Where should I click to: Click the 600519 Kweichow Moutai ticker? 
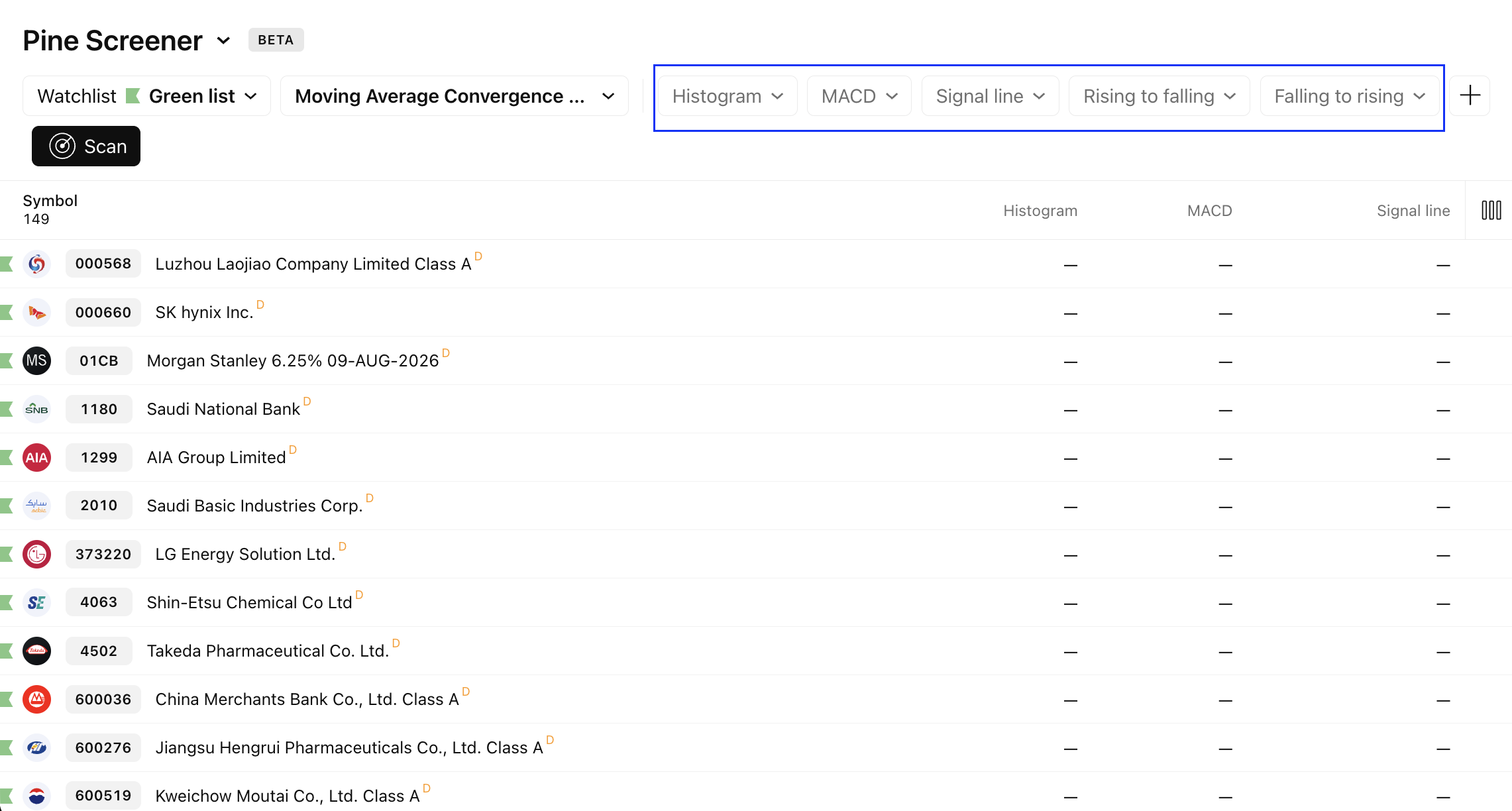(103, 795)
